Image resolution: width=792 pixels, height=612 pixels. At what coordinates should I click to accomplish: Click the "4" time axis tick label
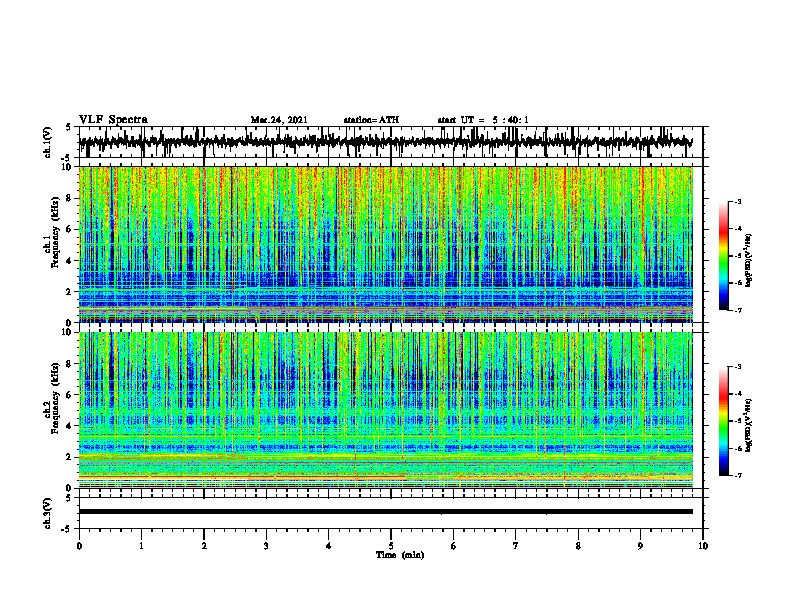329,546
